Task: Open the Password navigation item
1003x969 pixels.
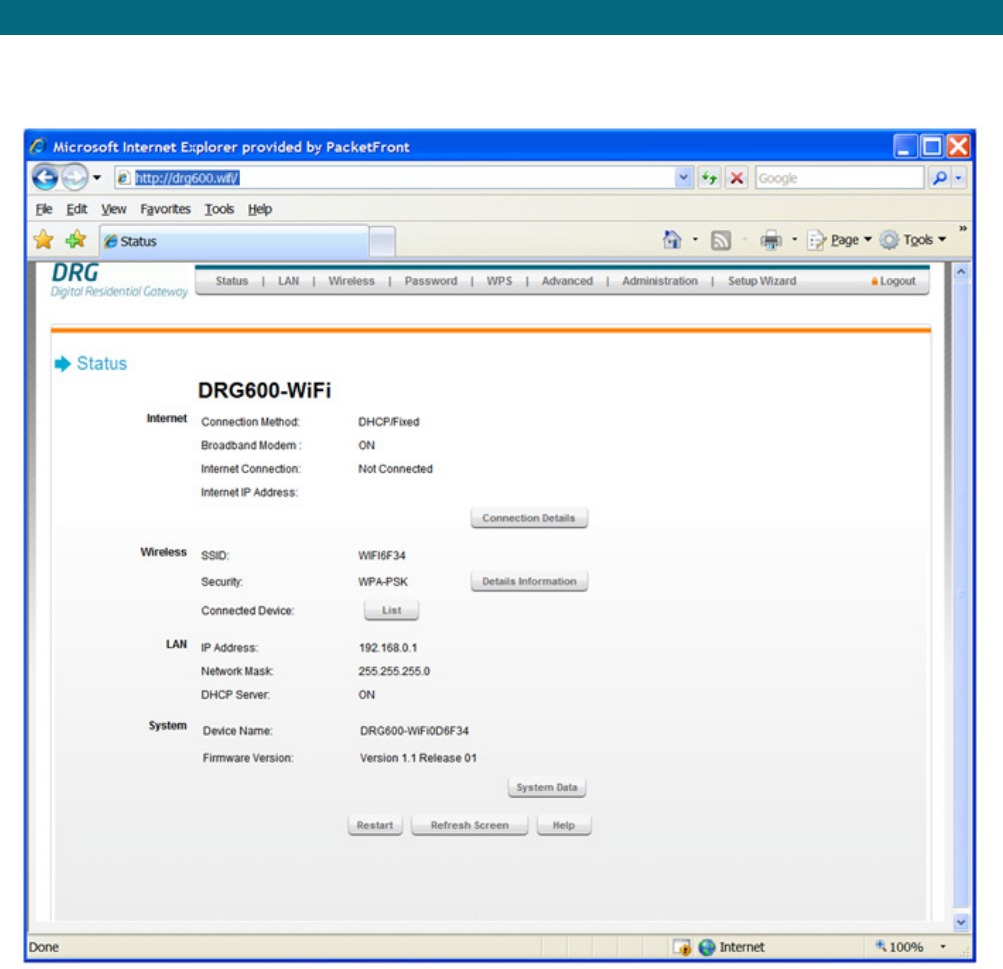Action: (430, 281)
